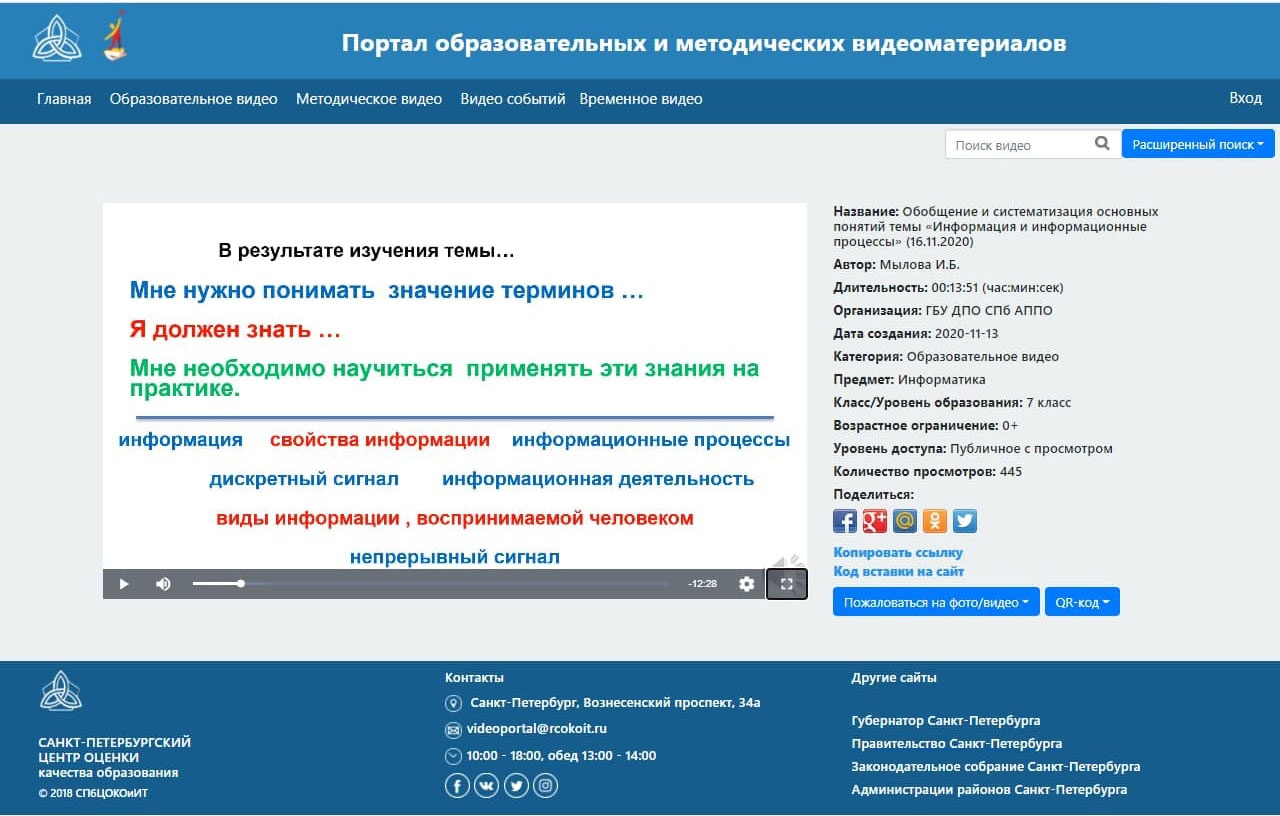1280x816 pixels.
Task: Open footer Facebook circle icon
Action: click(x=457, y=786)
